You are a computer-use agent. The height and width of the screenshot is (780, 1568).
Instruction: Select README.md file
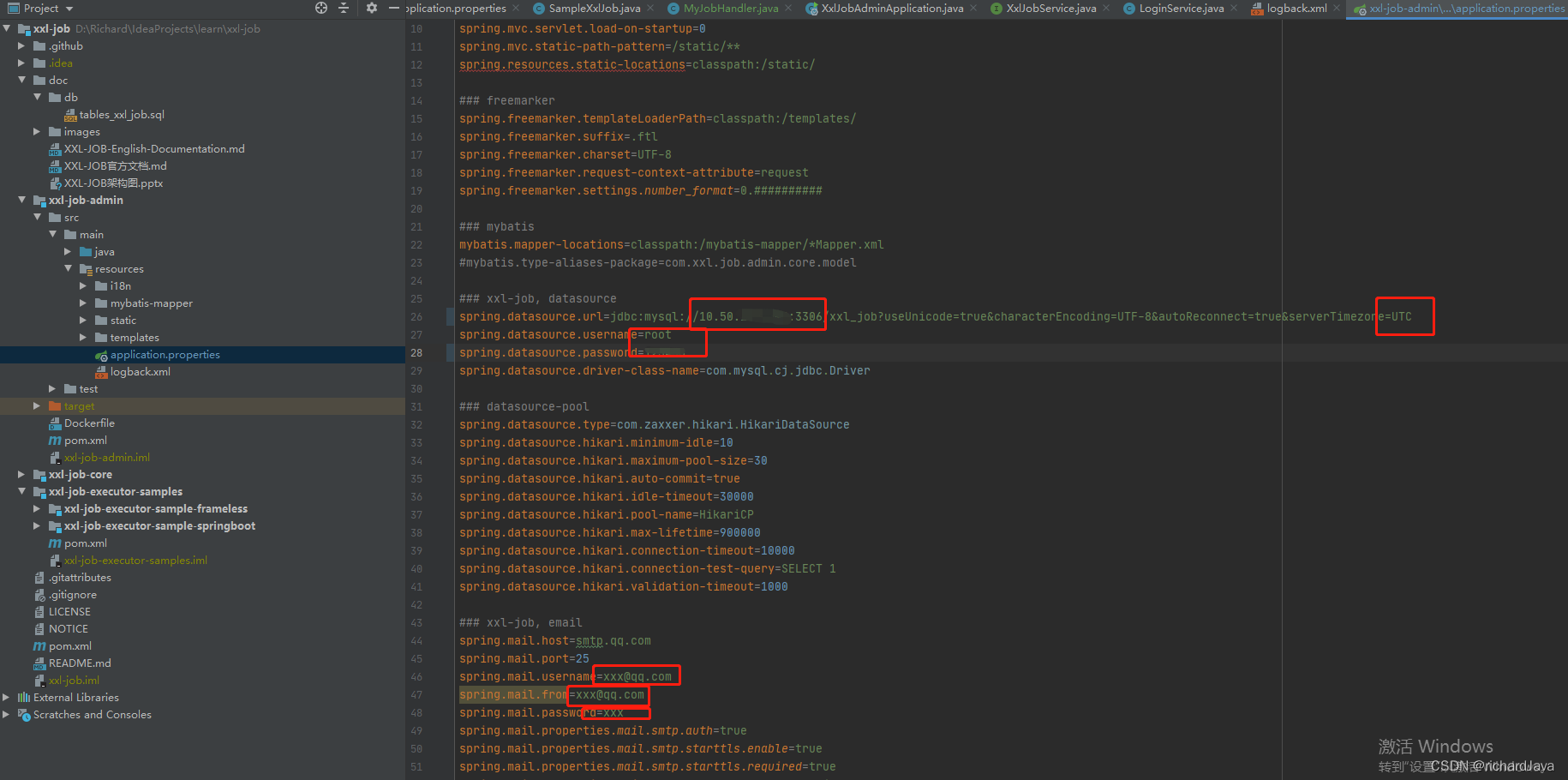click(x=80, y=663)
